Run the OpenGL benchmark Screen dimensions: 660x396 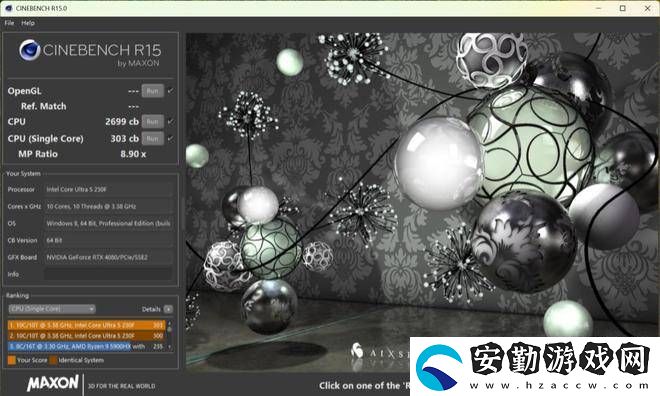152,91
